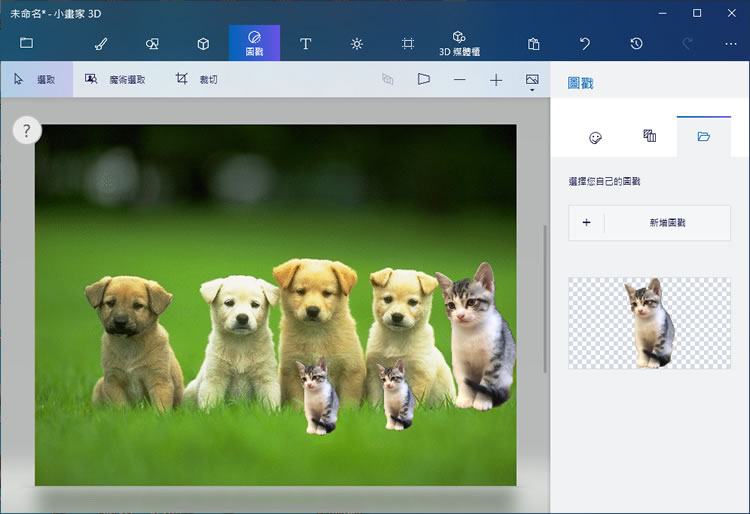Minimize the Paint 3D window
This screenshot has width=750, height=514.
[662, 13]
